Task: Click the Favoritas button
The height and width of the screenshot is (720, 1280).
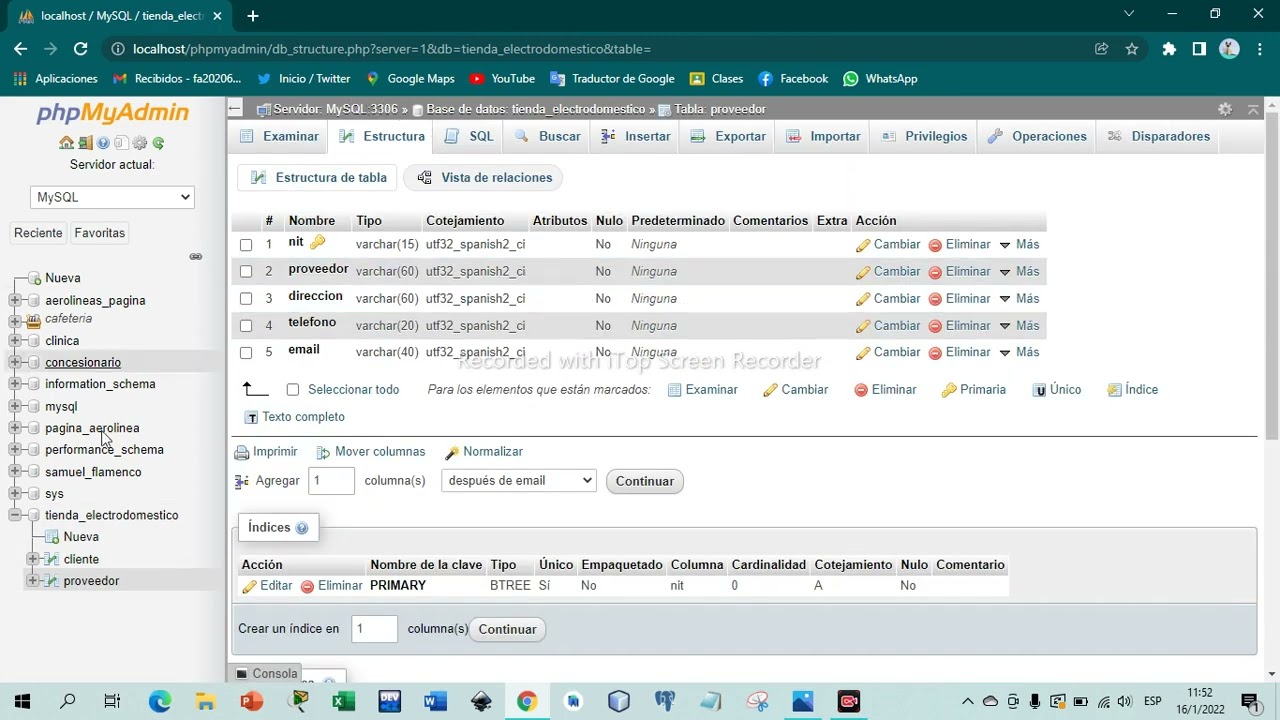Action: click(100, 233)
